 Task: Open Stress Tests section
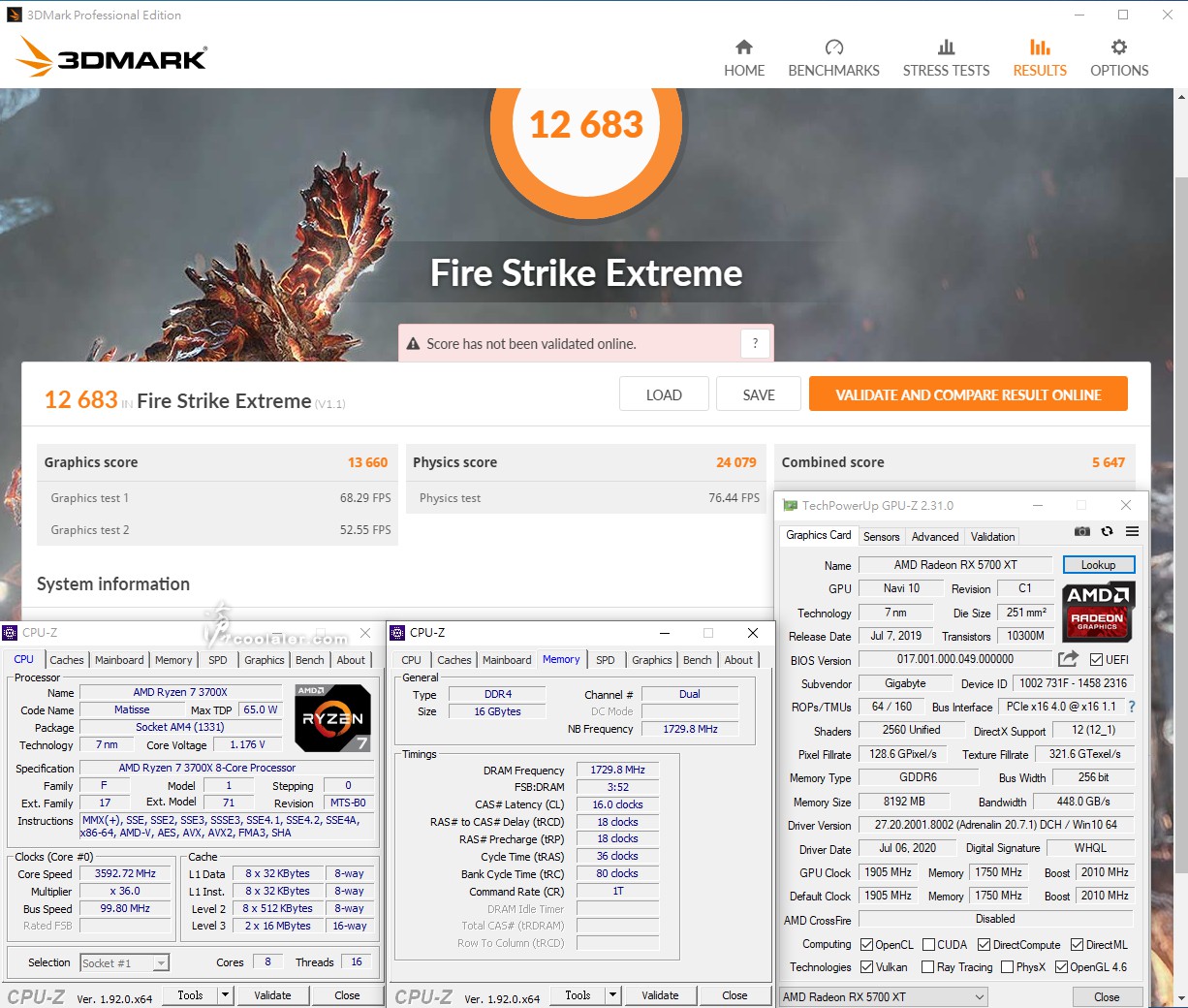coord(946,58)
